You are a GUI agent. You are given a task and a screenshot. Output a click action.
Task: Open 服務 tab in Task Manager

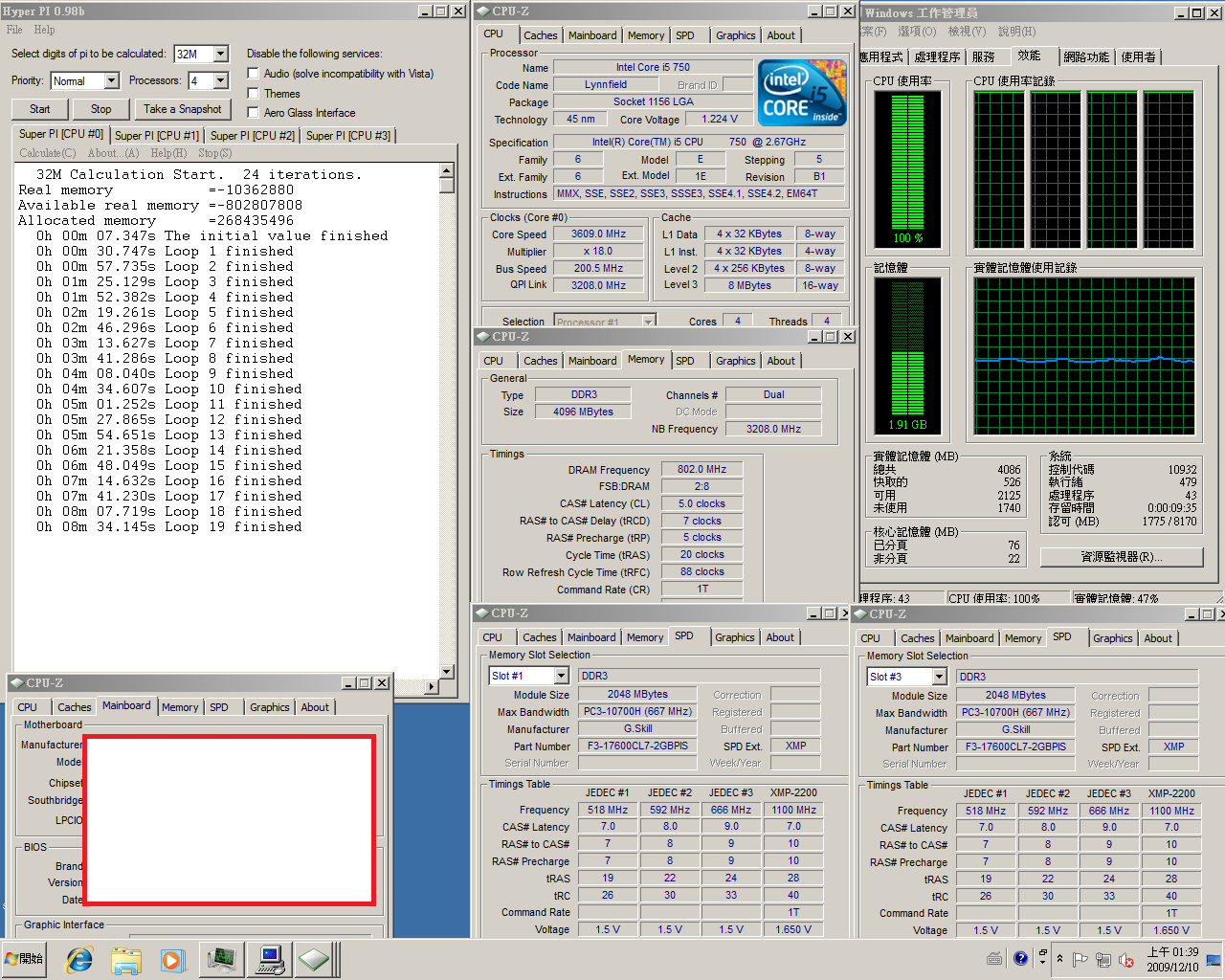pos(984,57)
